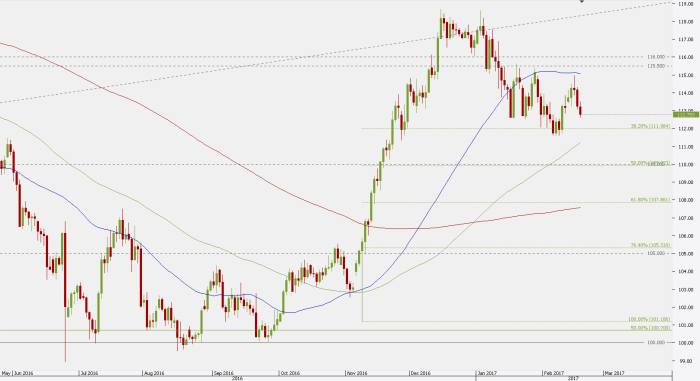Click the 2017 year marker on axis
The height and width of the screenshot is (381, 700).
click(x=573, y=378)
